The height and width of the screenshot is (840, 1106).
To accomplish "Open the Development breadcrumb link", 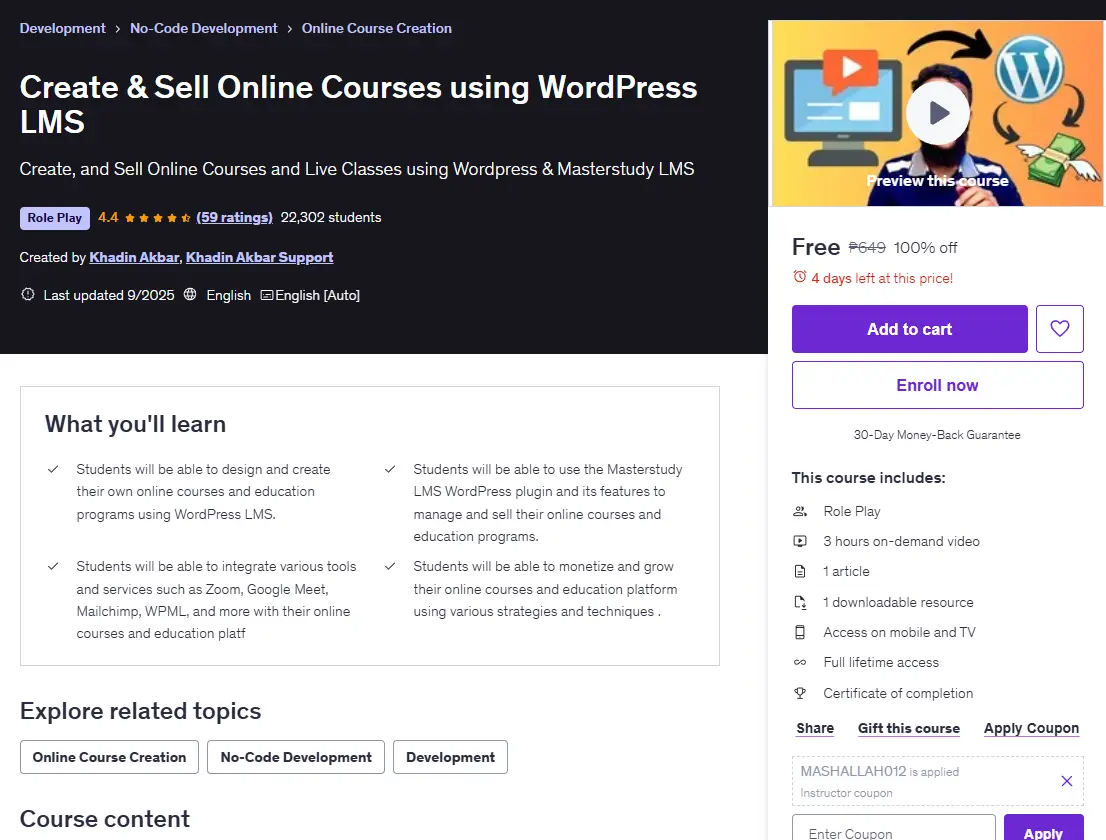I will click(x=63, y=28).
